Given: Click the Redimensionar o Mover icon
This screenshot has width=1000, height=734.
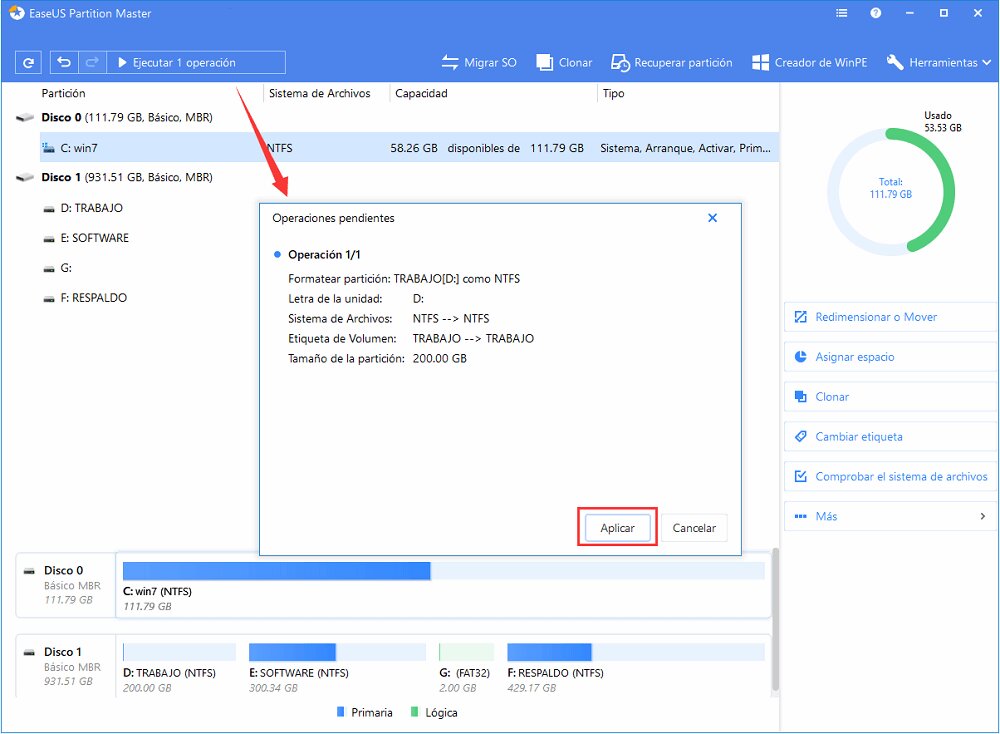Looking at the screenshot, I should coord(800,317).
